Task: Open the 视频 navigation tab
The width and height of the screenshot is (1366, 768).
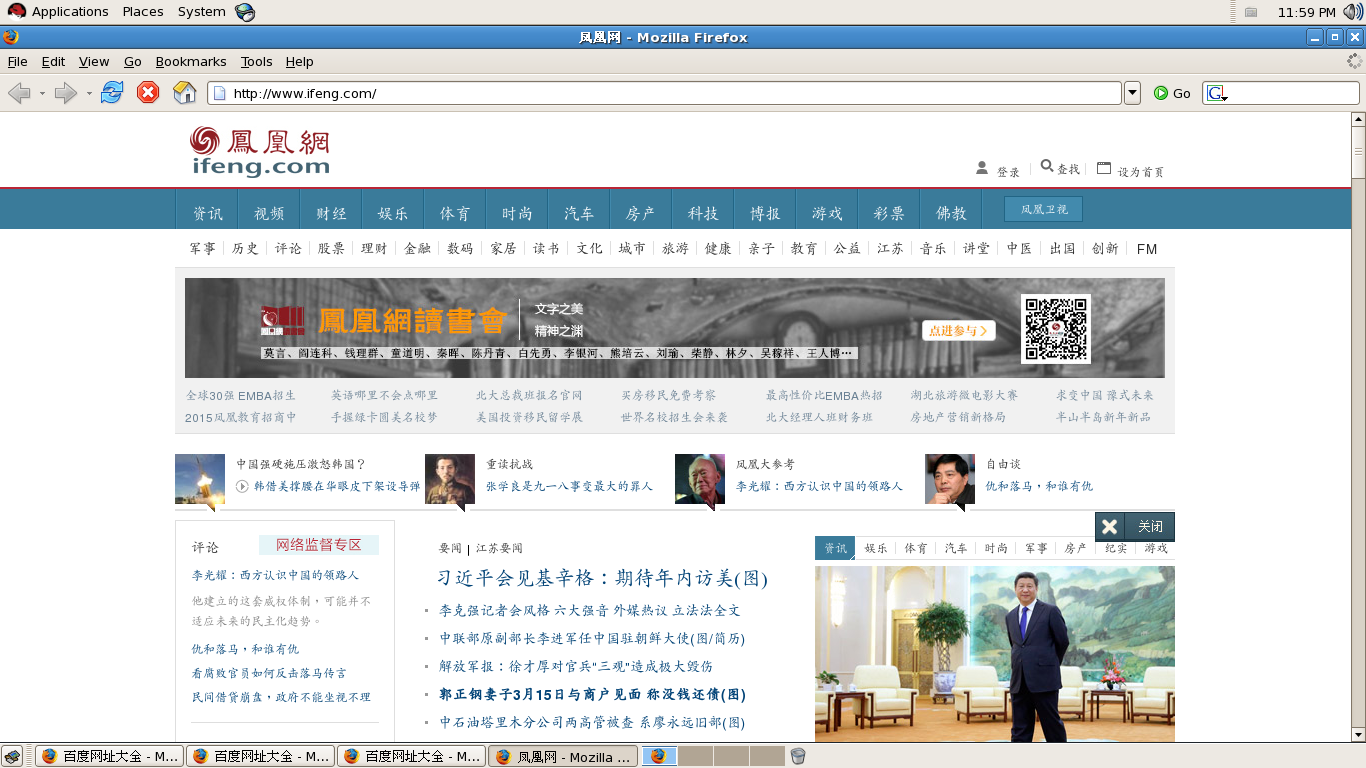Action: tap(269, 213)
